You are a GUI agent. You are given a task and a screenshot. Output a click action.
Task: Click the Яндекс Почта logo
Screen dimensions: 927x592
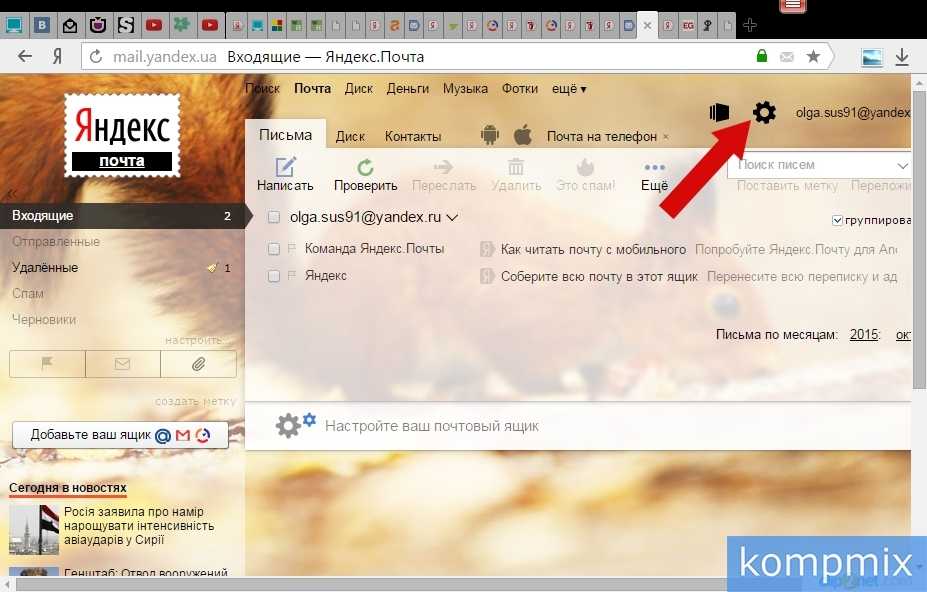click(x=122, y=135)
